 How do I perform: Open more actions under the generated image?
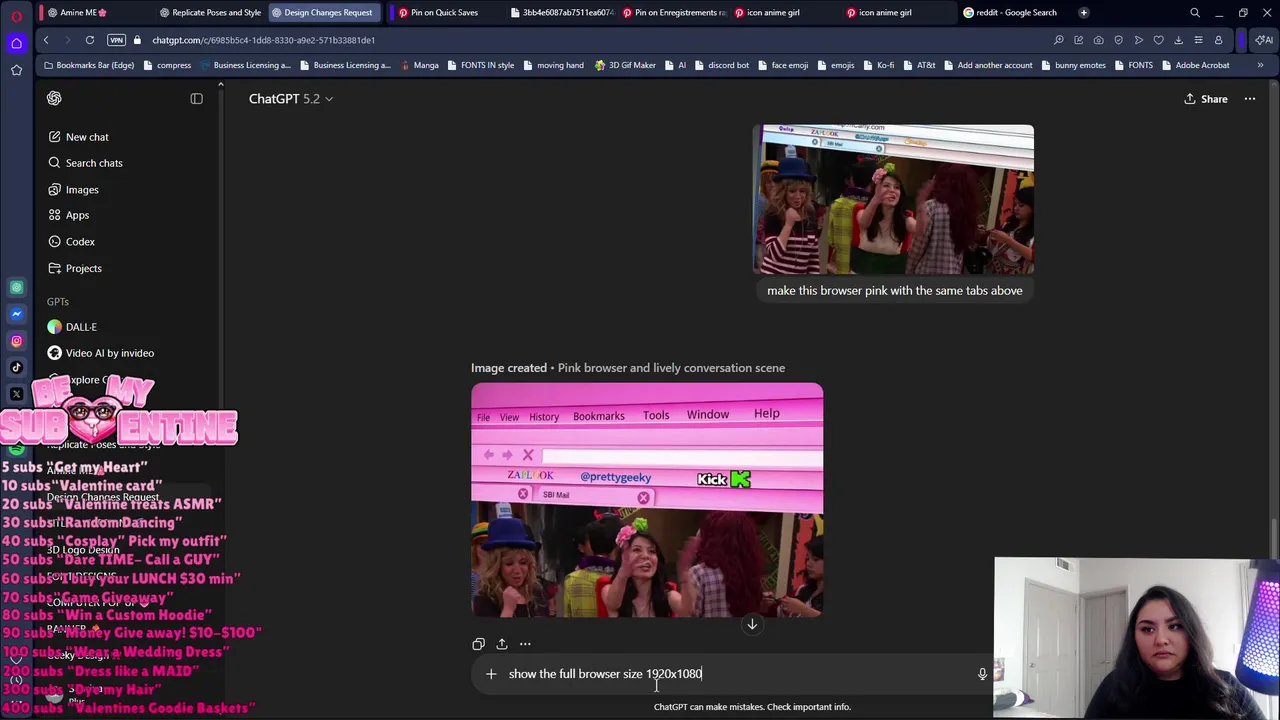(x=525, y=644)
